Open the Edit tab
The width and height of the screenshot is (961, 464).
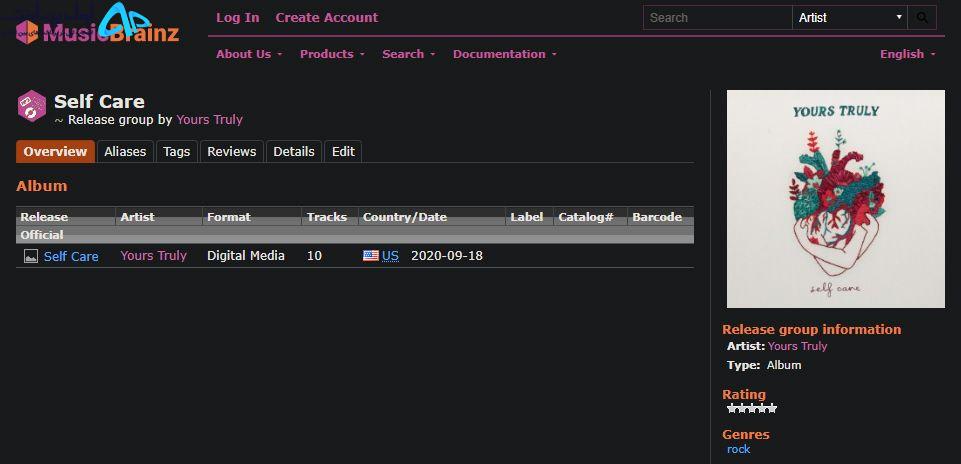(343, 151)
